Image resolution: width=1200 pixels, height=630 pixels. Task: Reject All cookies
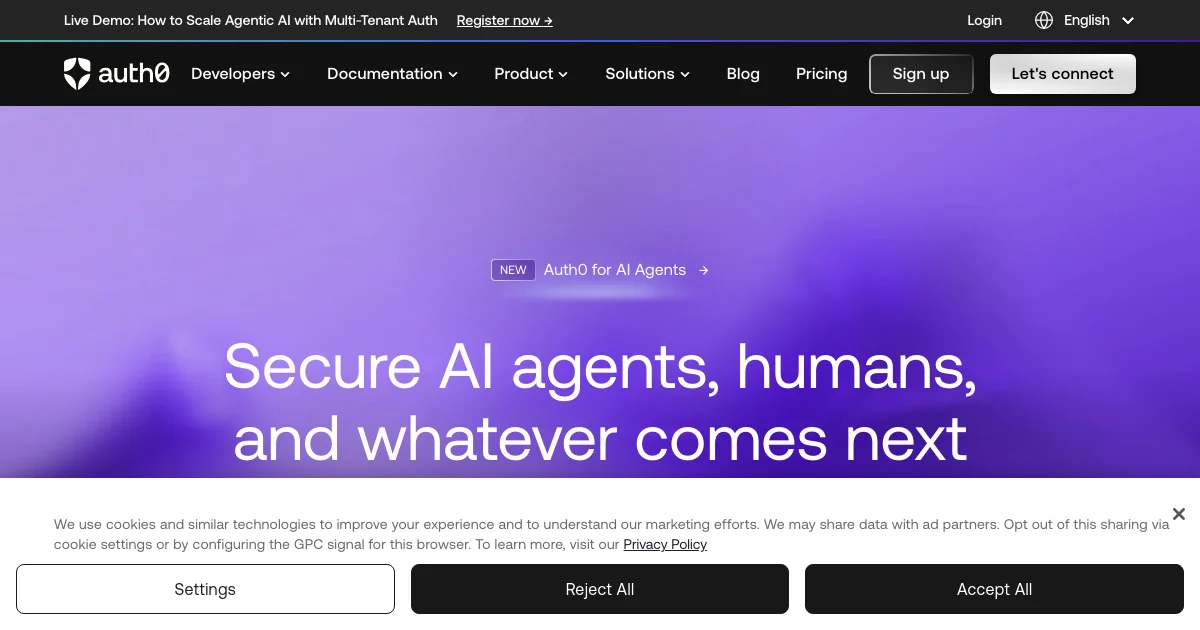click(x=600, y=589)
